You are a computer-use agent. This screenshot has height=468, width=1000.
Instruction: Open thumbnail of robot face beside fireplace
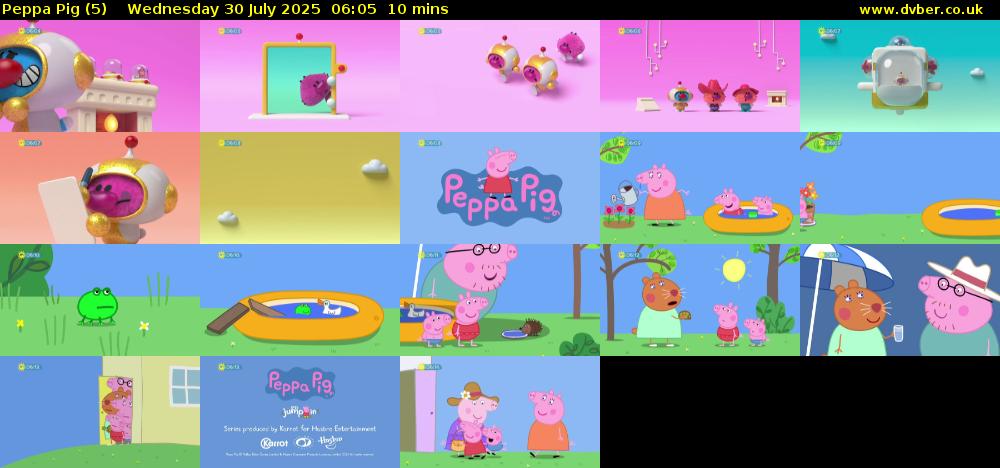[100, 76]
